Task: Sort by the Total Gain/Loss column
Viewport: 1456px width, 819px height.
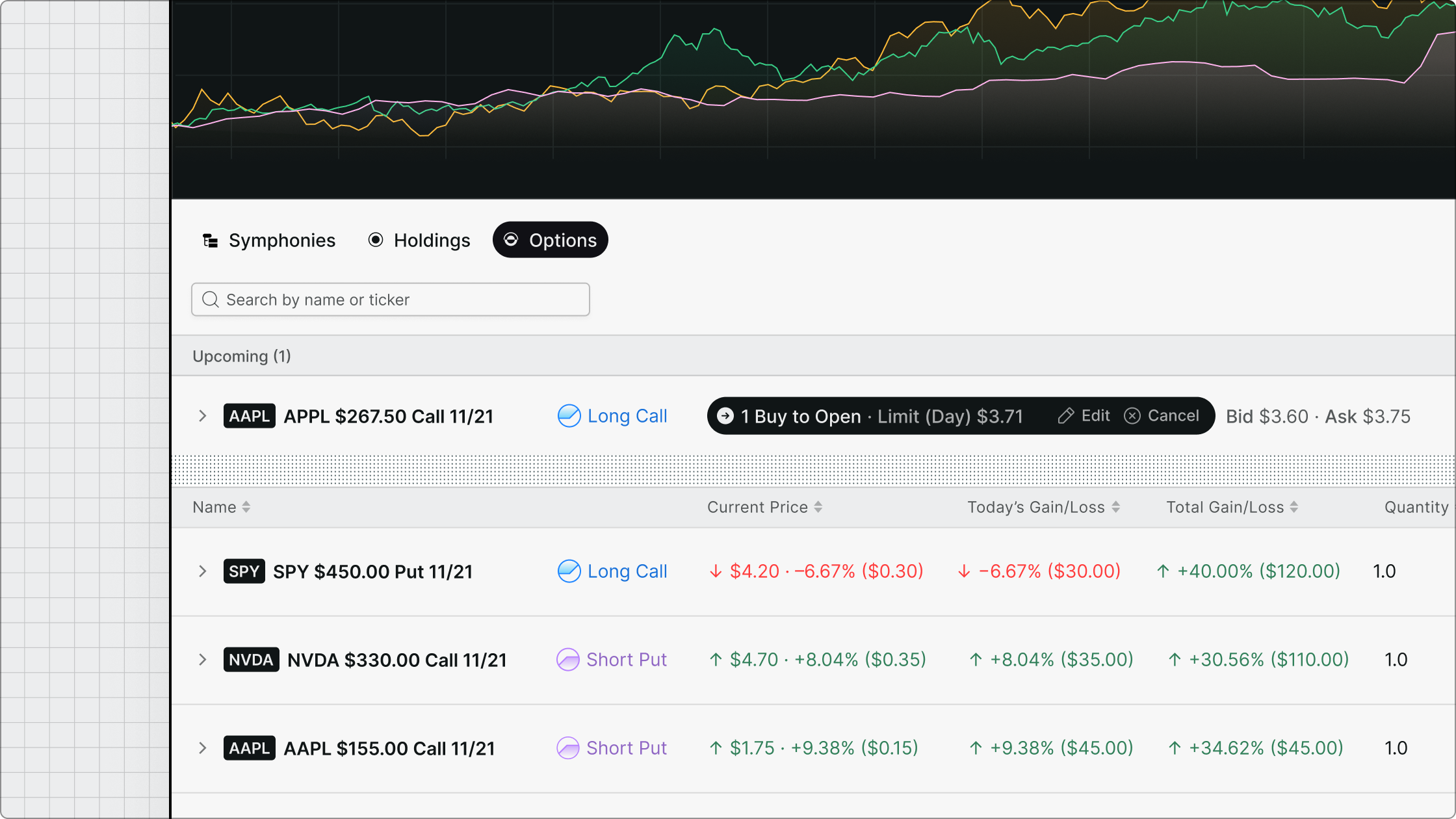Action: [x=1232, y=506]
